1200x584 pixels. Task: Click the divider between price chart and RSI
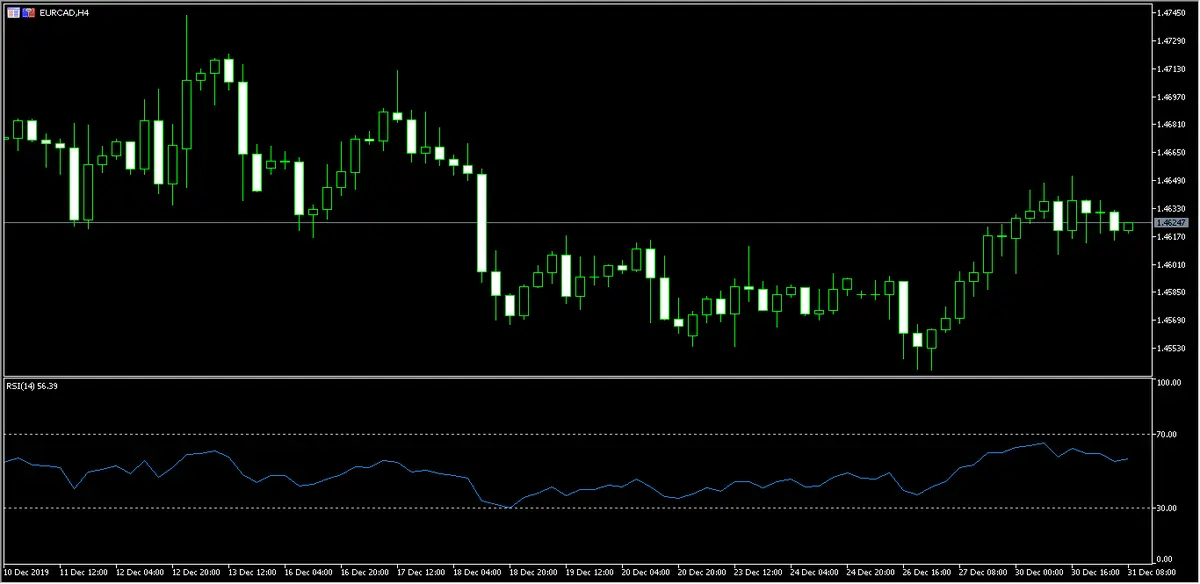pos(576,377)
